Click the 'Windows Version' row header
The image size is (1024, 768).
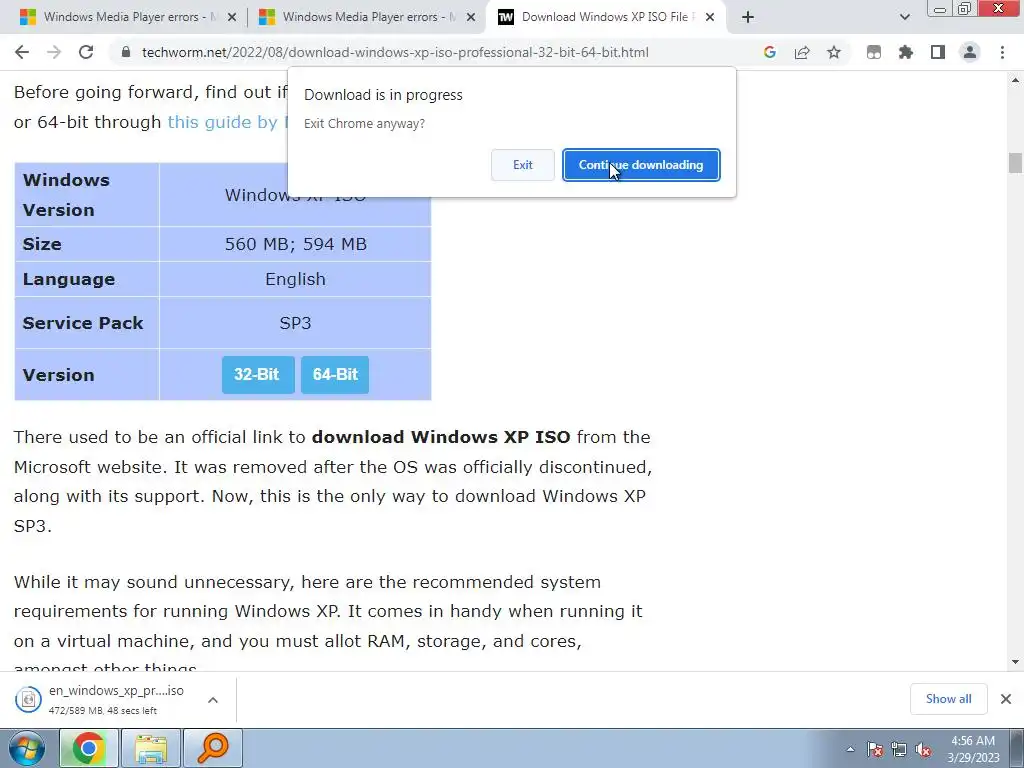pos(87,195)
